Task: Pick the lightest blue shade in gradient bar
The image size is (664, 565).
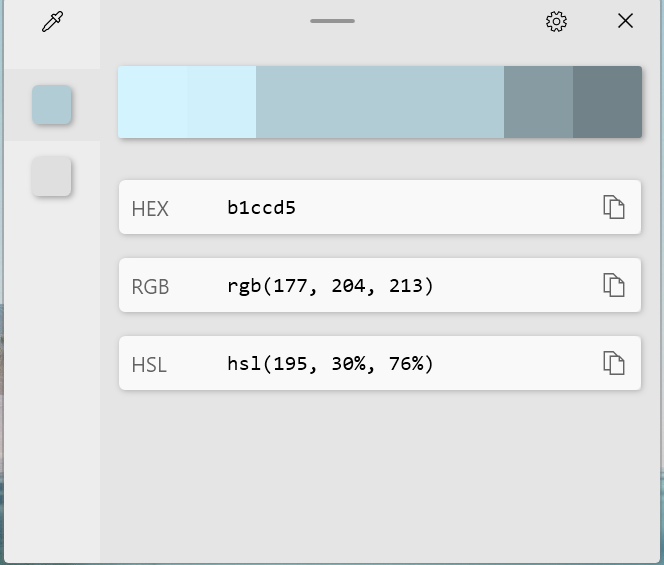Action: [152, 102]
